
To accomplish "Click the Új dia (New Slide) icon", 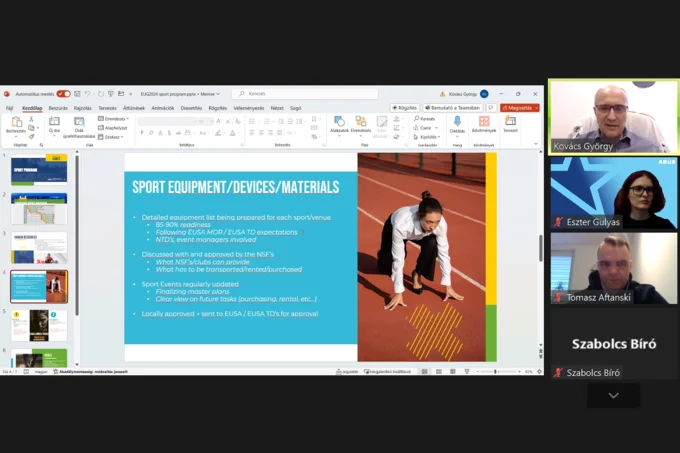I will (53, 122).
